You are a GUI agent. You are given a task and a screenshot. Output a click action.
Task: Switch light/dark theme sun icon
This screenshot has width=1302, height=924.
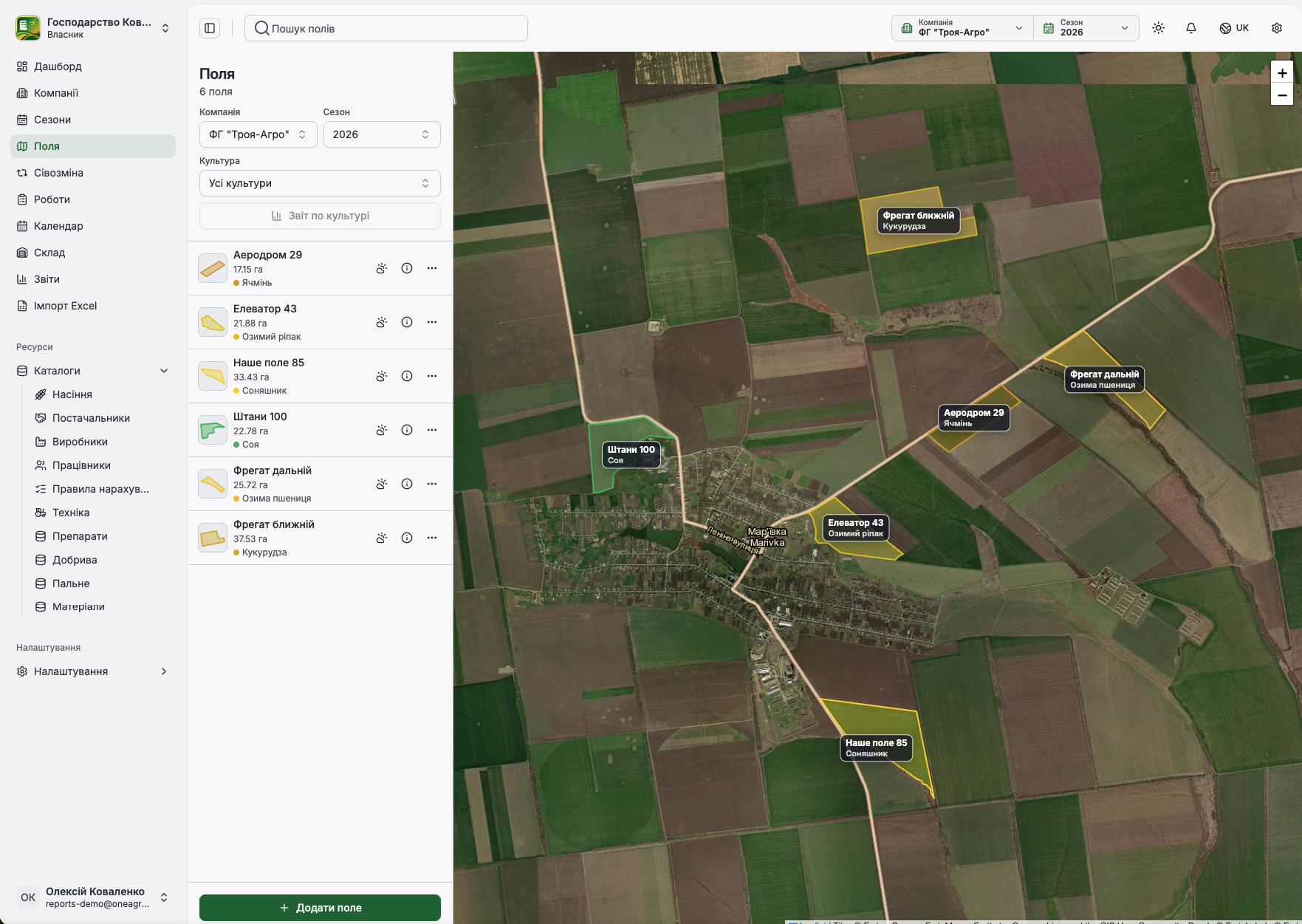coord(1158,28)
